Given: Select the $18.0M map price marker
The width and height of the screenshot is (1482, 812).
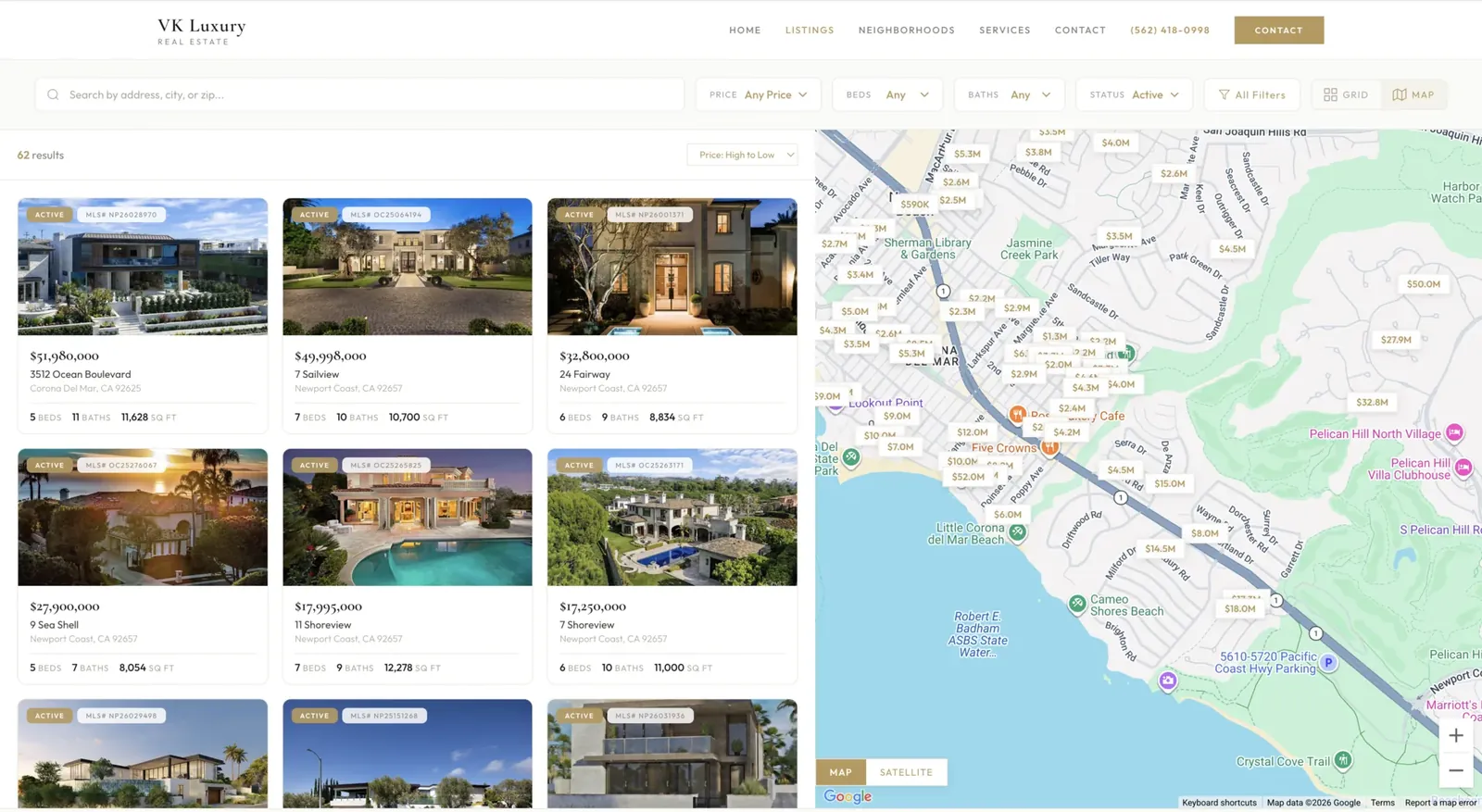Looking at the screenshot, I should [x=1239, y=608].
